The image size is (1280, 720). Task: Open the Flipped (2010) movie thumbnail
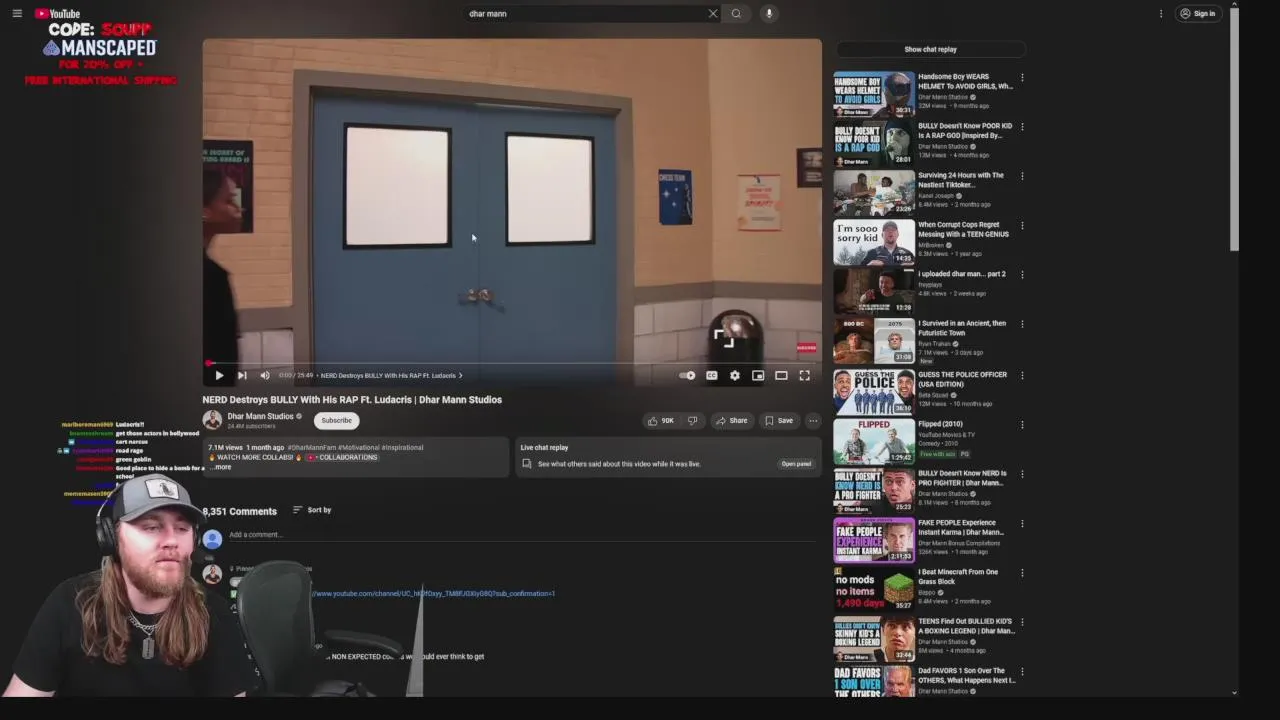(x=874, y=441)
